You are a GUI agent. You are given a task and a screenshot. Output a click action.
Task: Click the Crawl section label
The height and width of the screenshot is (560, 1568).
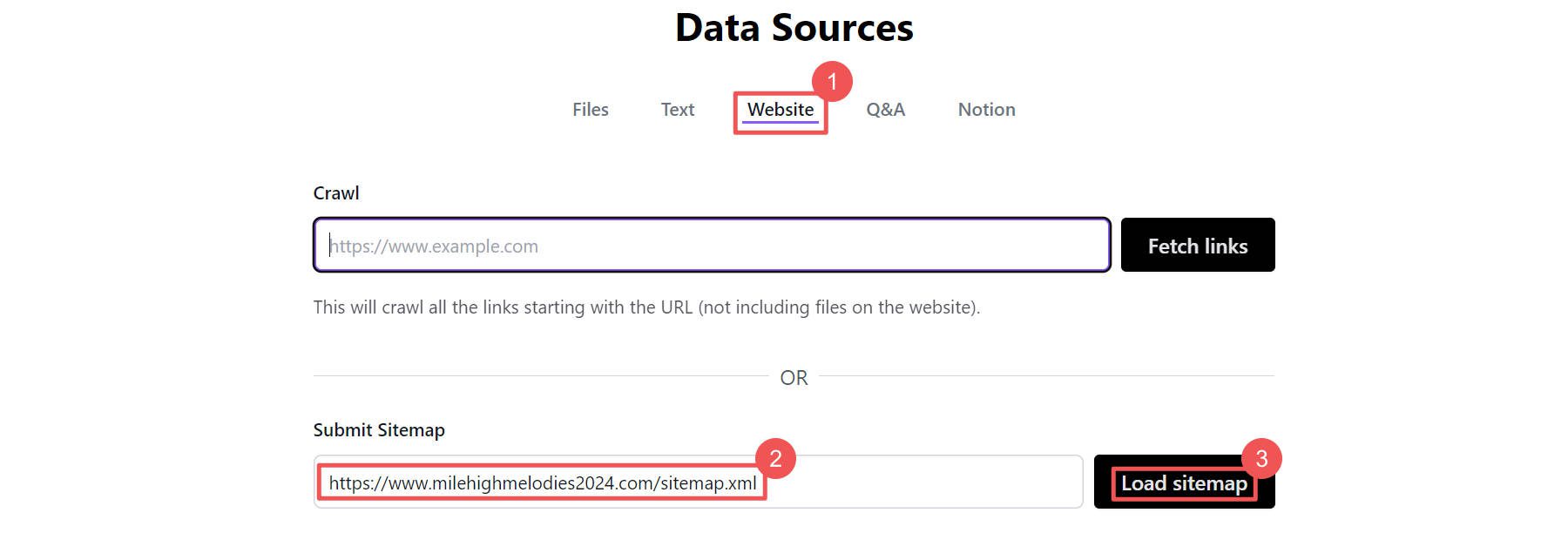[x=336, y=192]
